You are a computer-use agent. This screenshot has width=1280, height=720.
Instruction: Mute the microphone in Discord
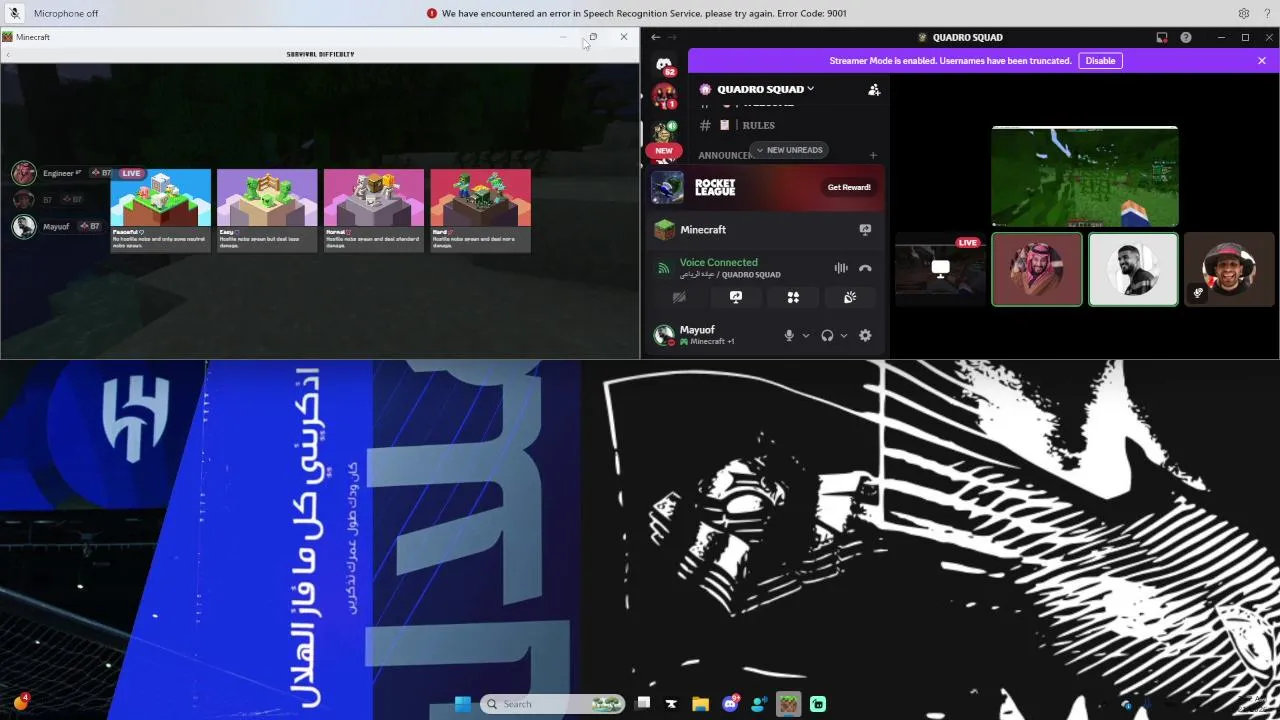(789, 336)
